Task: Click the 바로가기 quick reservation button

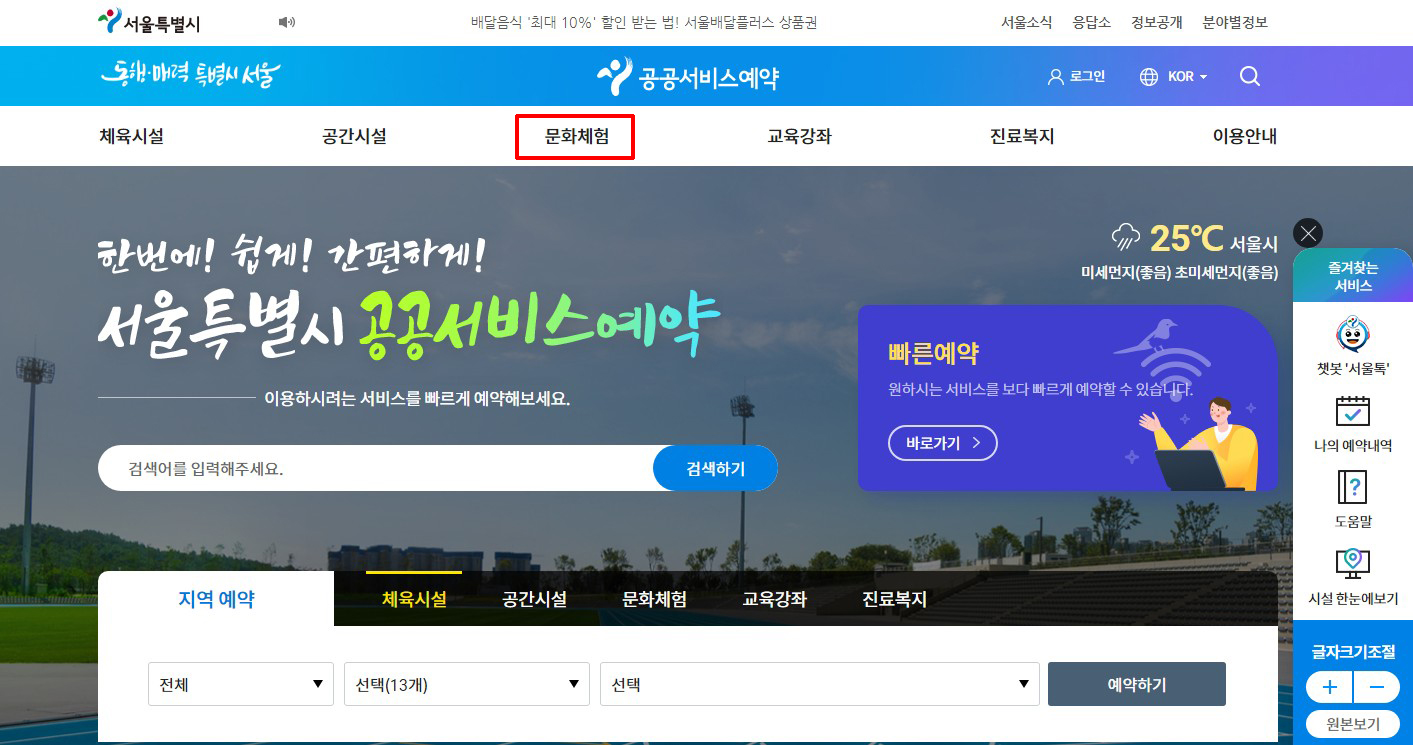Action: coord(941,443)
